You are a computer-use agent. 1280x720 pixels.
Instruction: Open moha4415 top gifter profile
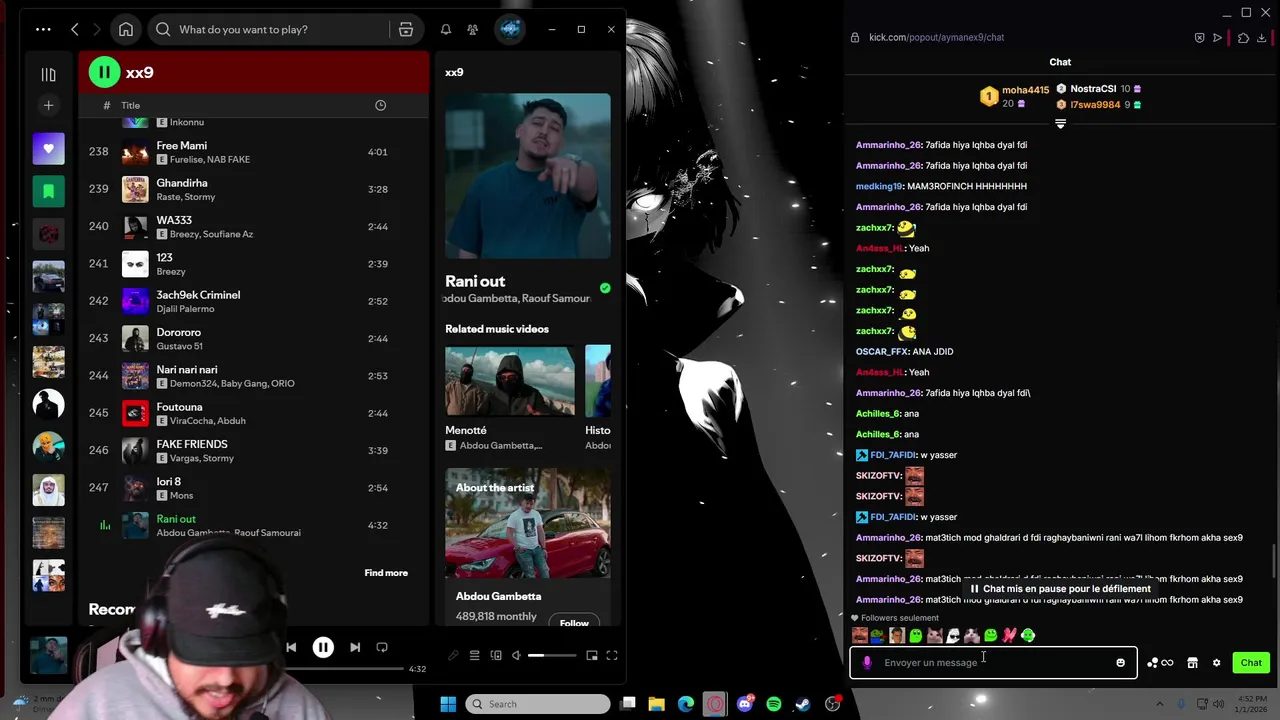(1026, 90)
